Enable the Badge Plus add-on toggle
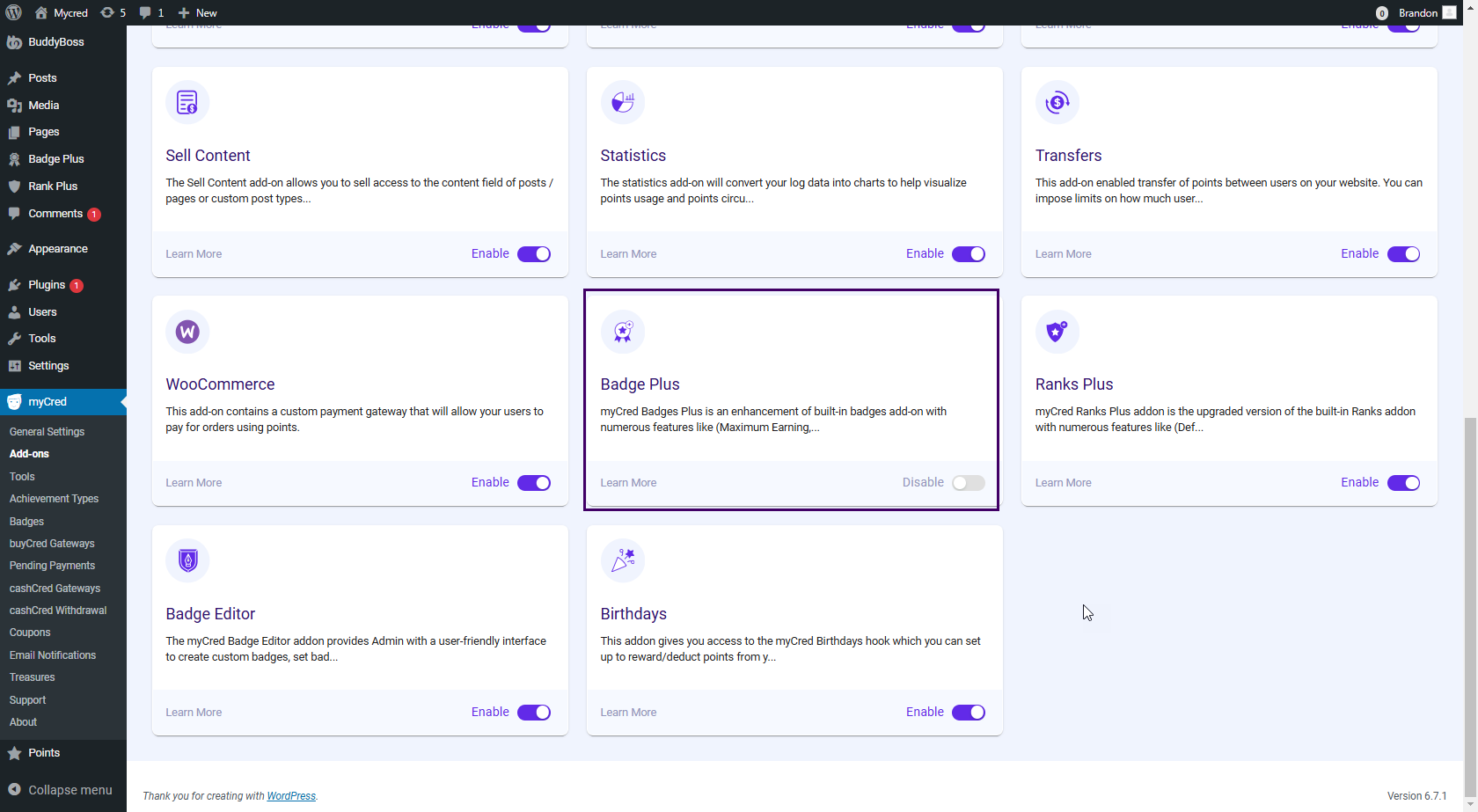 pyautogui.click(x=968, y=483)
